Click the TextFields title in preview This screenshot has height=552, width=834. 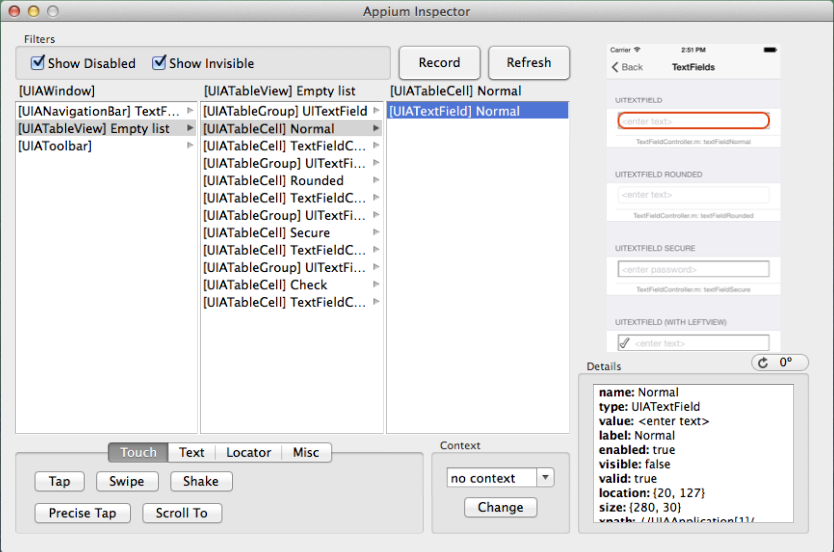click(x=693, y=67)
